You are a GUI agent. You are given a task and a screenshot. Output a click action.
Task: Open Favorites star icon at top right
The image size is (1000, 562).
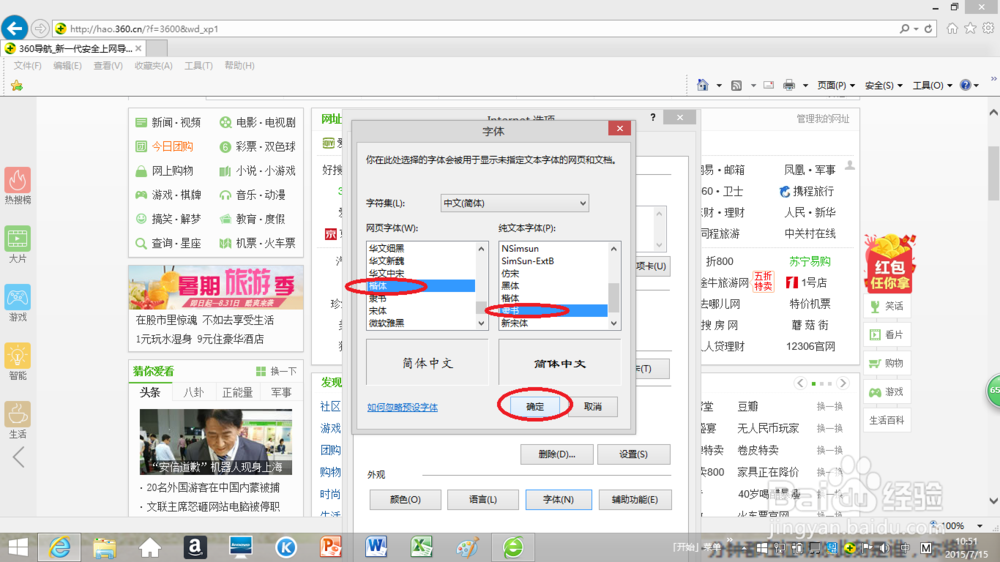click(x=970, y=28)
